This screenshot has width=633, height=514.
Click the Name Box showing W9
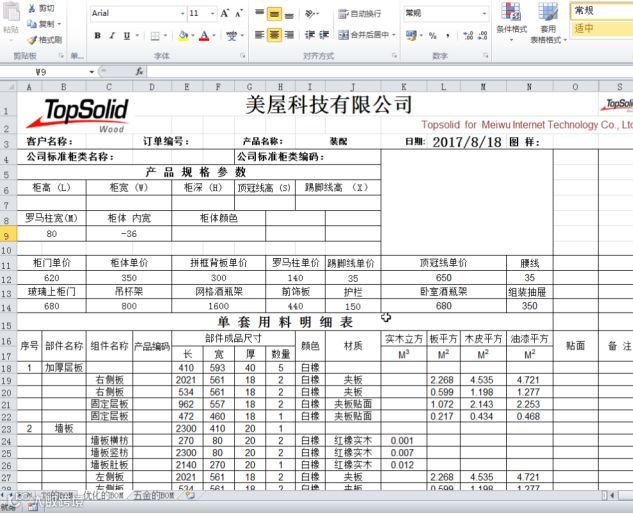(x=44, y=72)
